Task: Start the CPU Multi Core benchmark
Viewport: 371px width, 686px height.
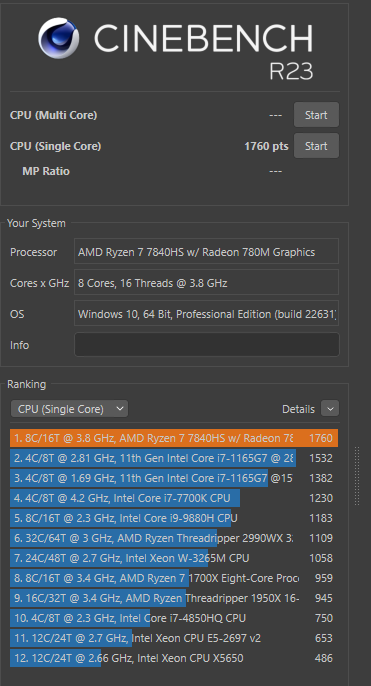Action: pos(316,115)
